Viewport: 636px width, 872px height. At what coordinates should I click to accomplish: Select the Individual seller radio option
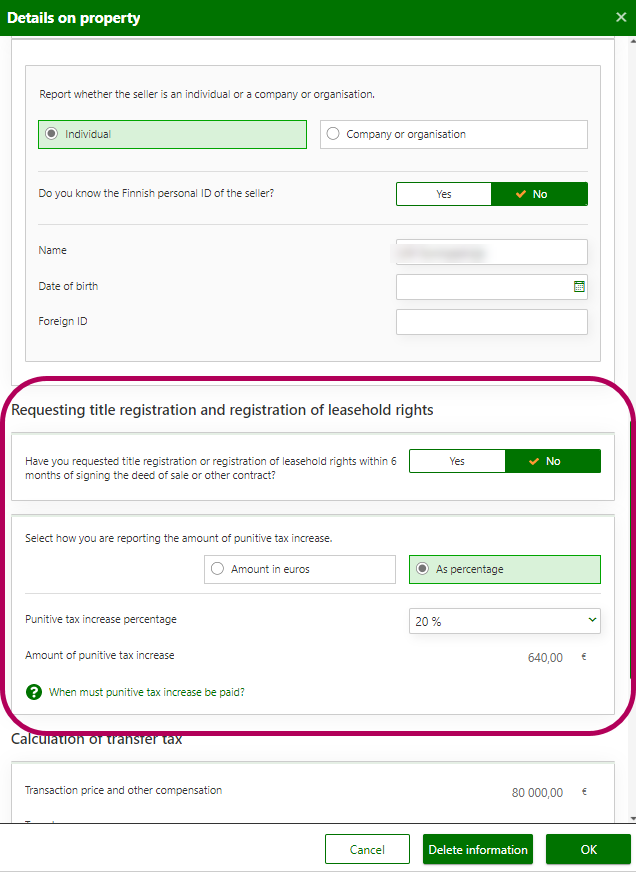point(52,134)
